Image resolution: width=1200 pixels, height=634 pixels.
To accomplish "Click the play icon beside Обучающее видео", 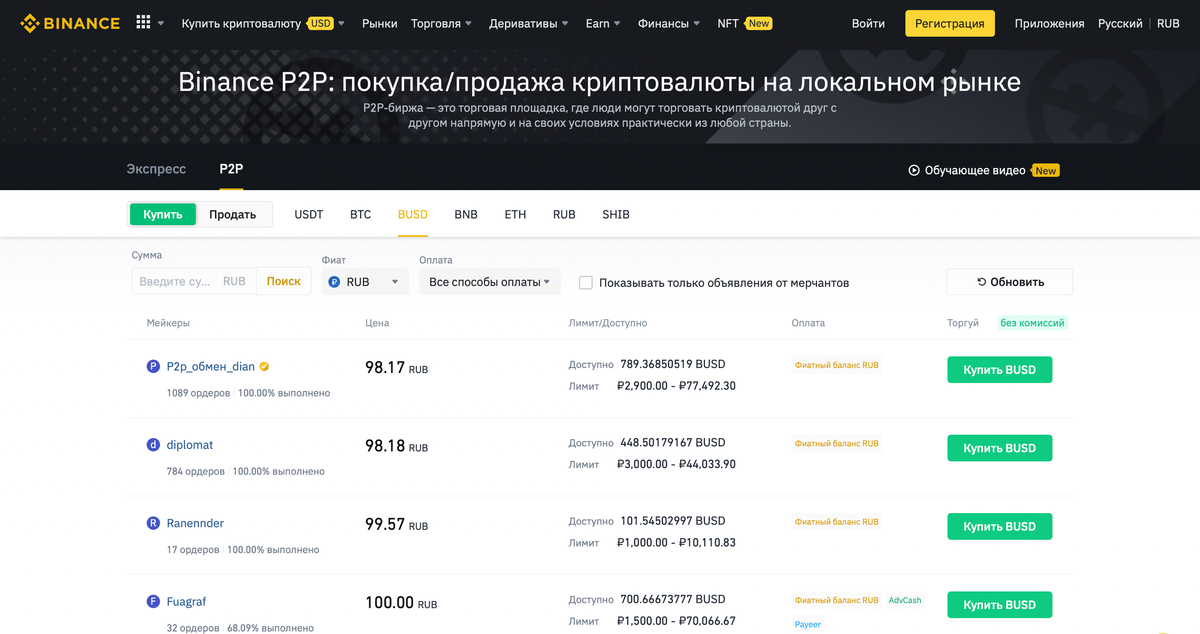I will 914,170.
